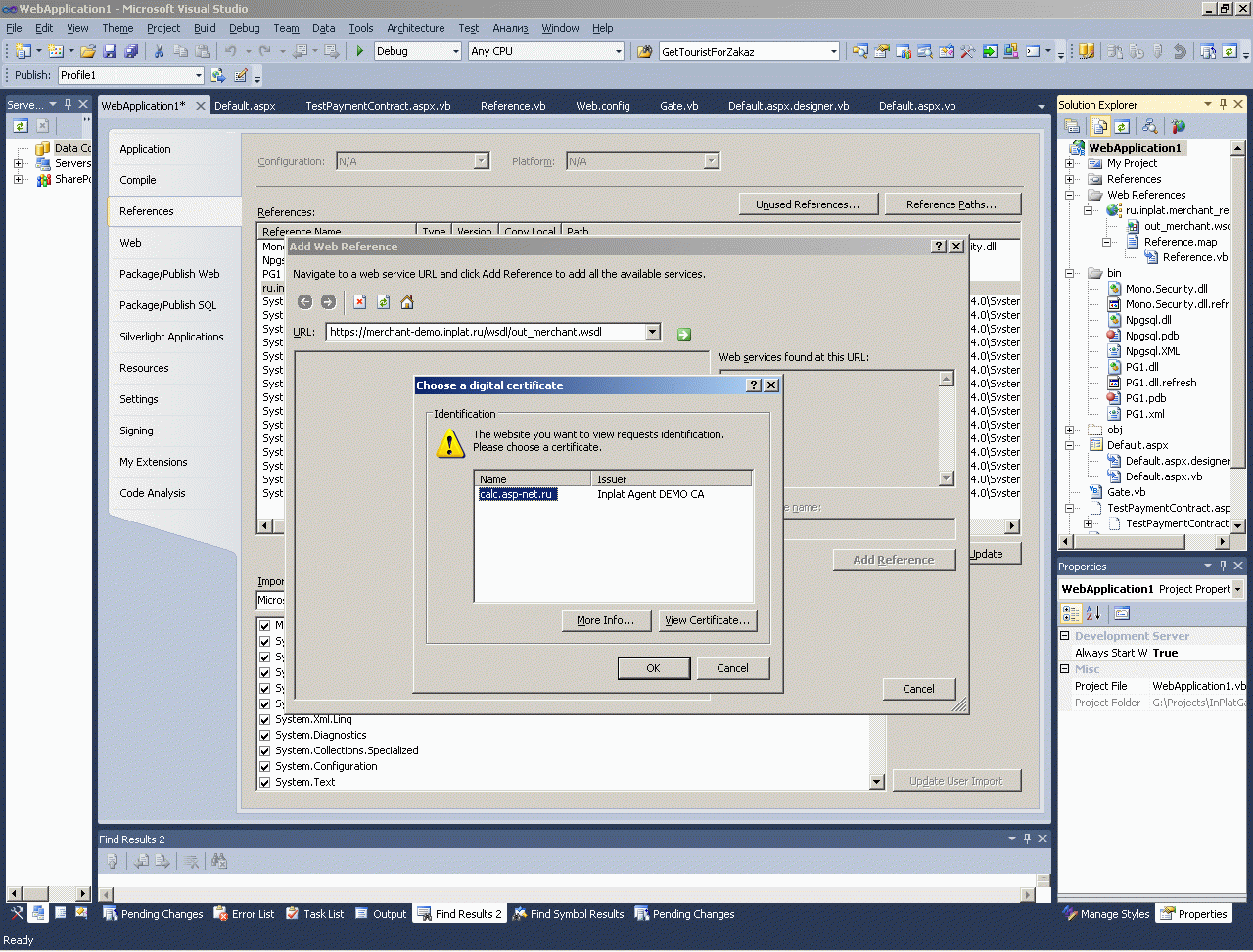Open the Publish Profile1 dropdown

coord(198,75)
